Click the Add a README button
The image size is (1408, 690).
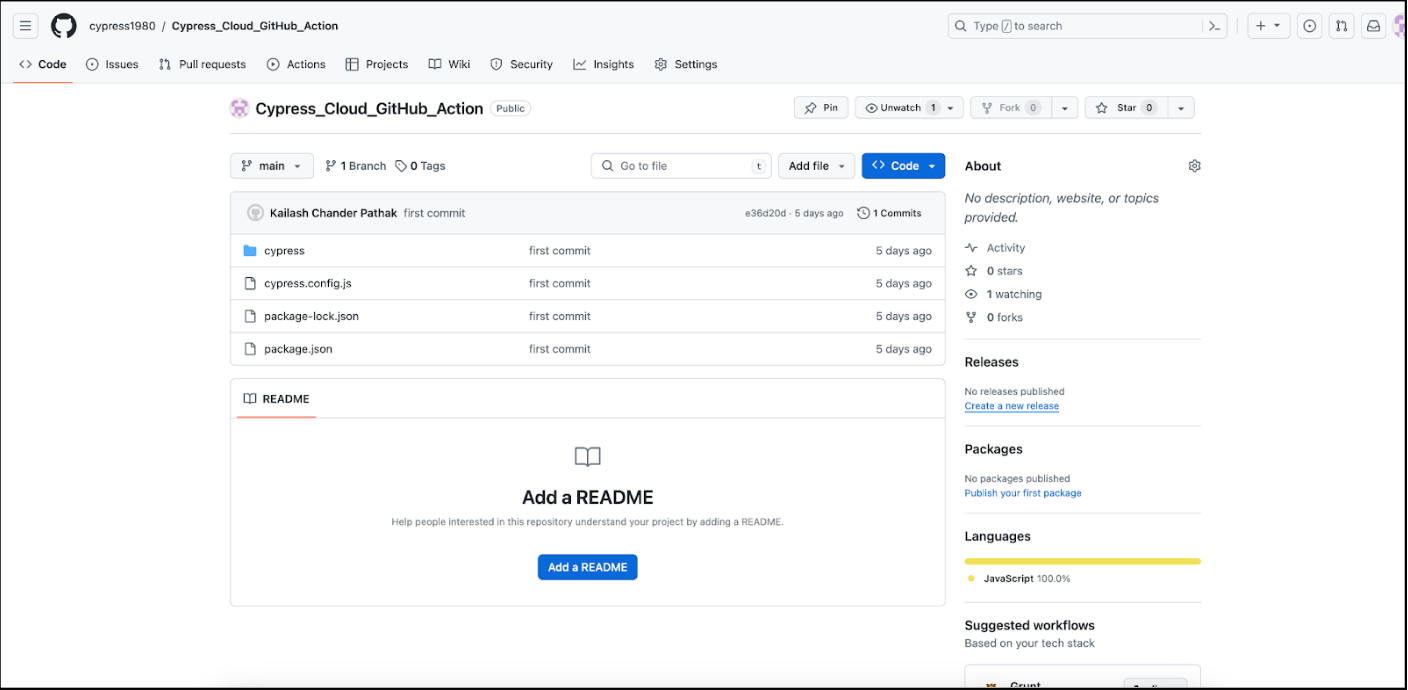[x=587, y=567]
